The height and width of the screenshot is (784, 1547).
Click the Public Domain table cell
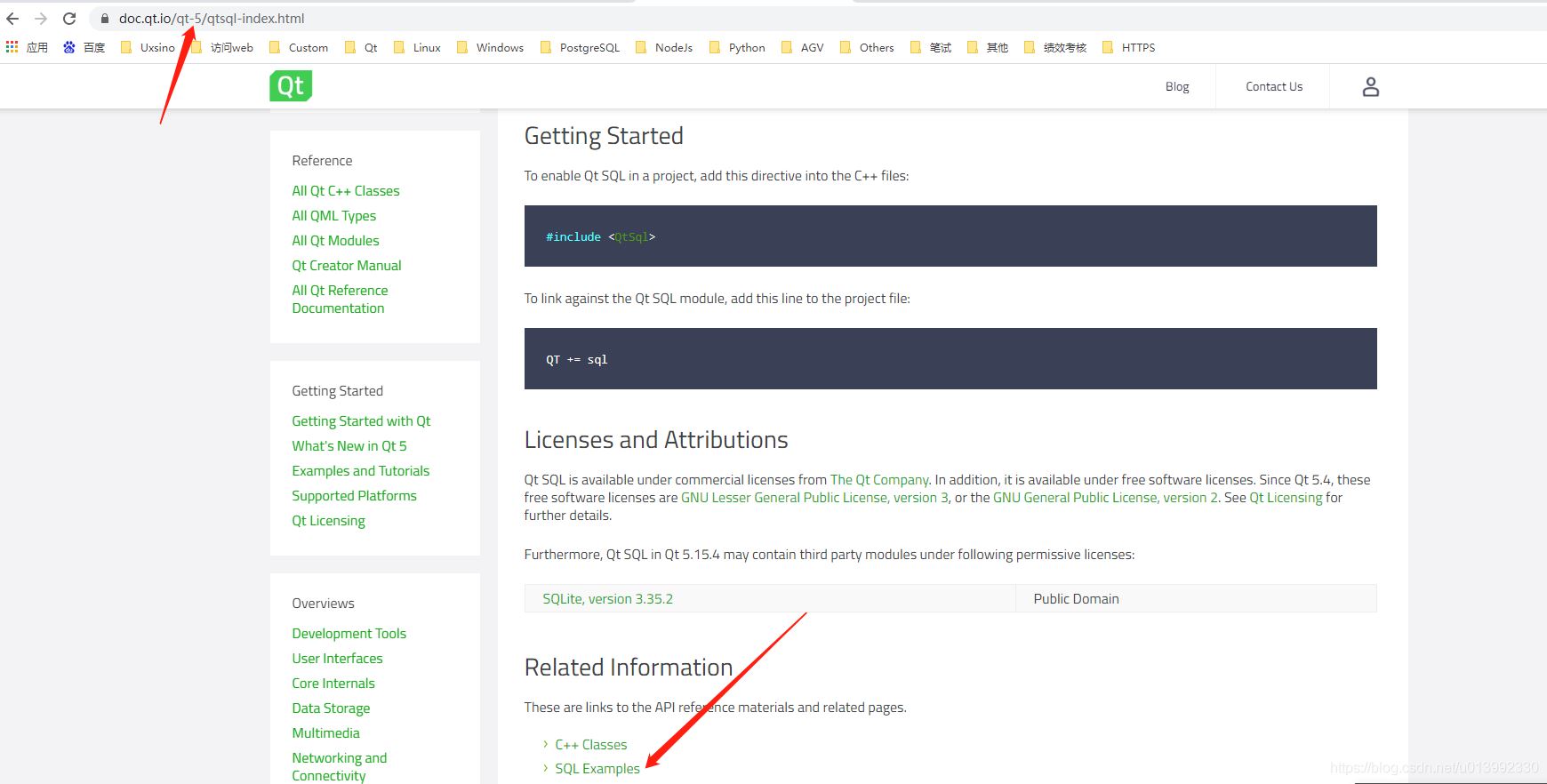click(x=1196, y=598)
